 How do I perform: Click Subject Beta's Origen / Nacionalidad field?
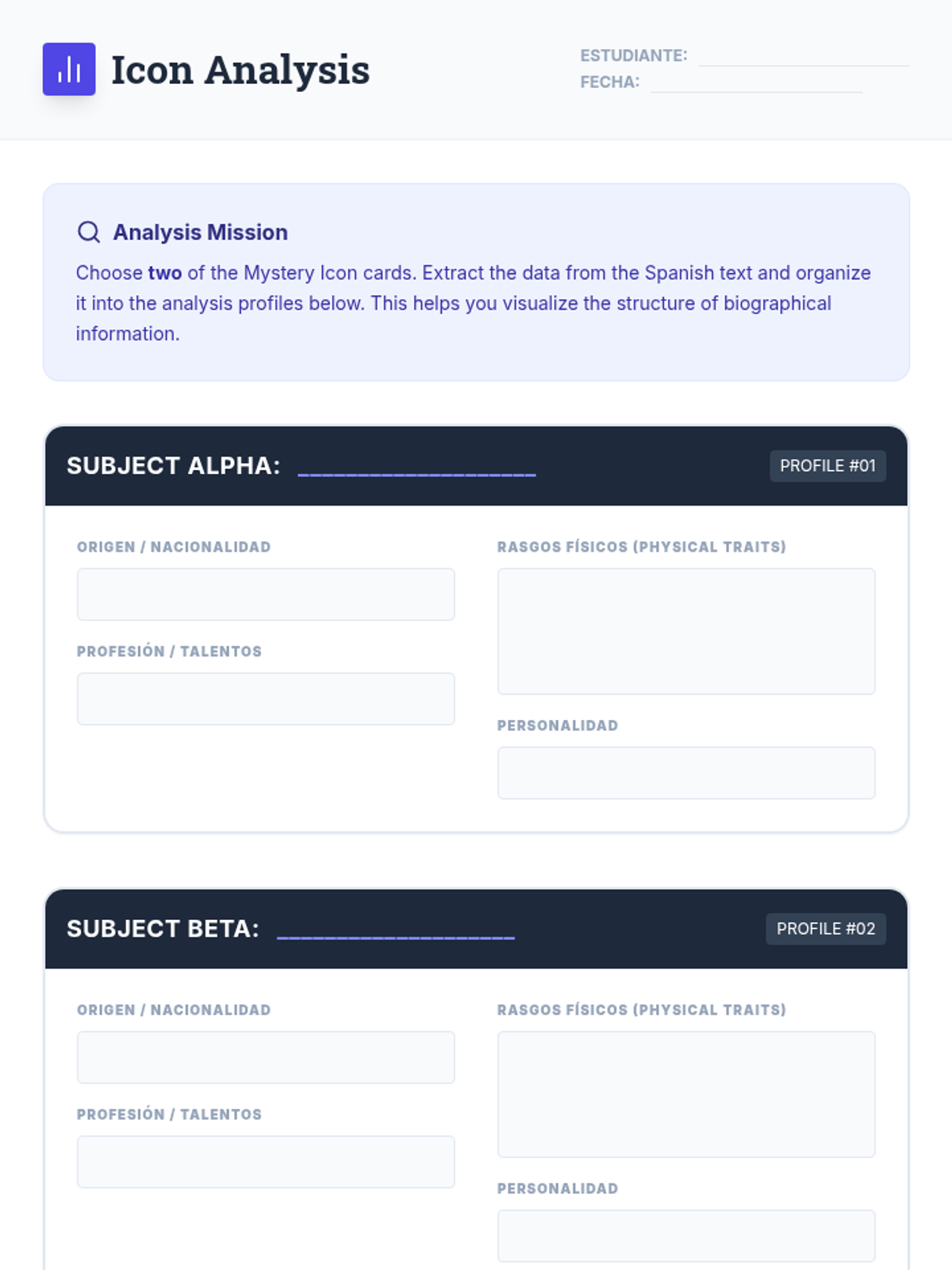[266, 1056]
